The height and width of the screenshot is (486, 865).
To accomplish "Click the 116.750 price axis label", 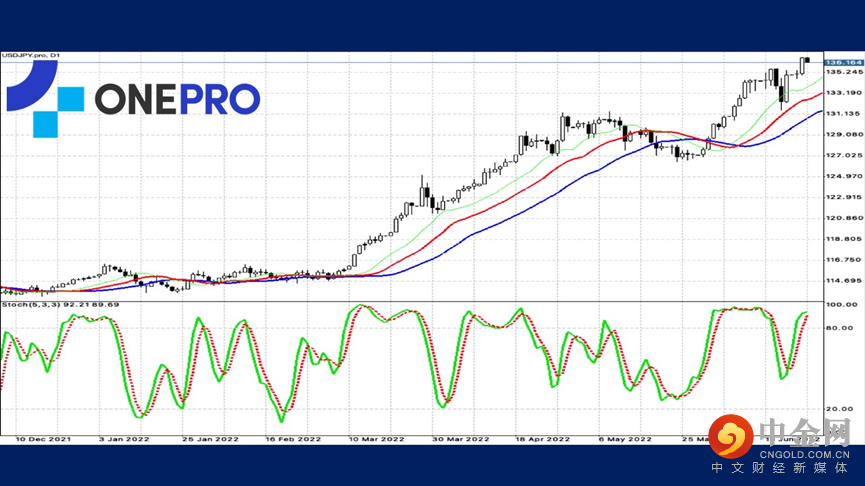I will click(x=844, y=260).
